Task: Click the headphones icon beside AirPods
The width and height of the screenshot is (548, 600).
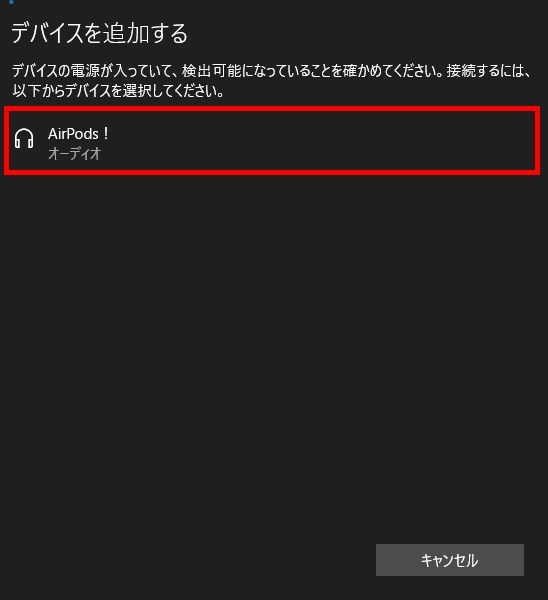Action: tap(24, 139)
